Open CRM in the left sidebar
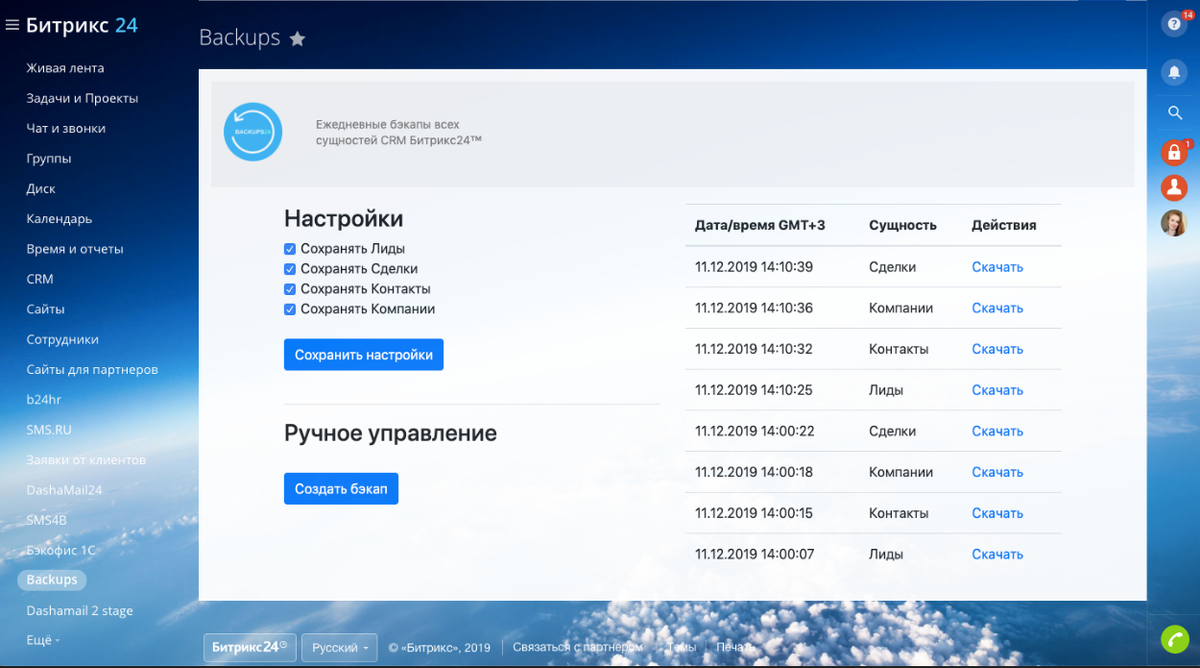Screen dimensions: 1200x668 pyautogui.click(x=39, y=279)
